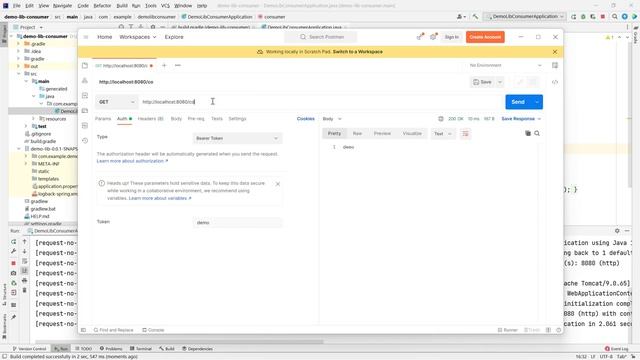This screenshot has width=640, height=360.
Task: Click the request URL input field
Action: pyautogui.click(x=321, y=102)
